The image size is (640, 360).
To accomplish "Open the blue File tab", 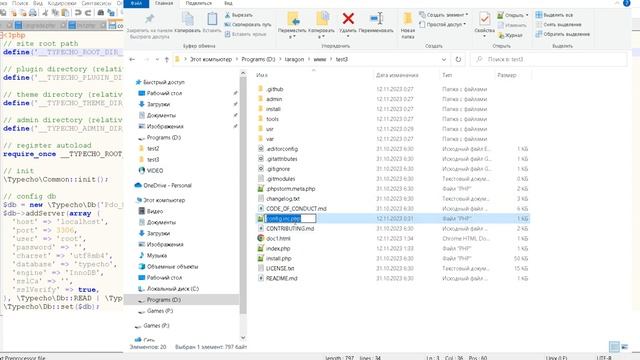I will 136,3.
